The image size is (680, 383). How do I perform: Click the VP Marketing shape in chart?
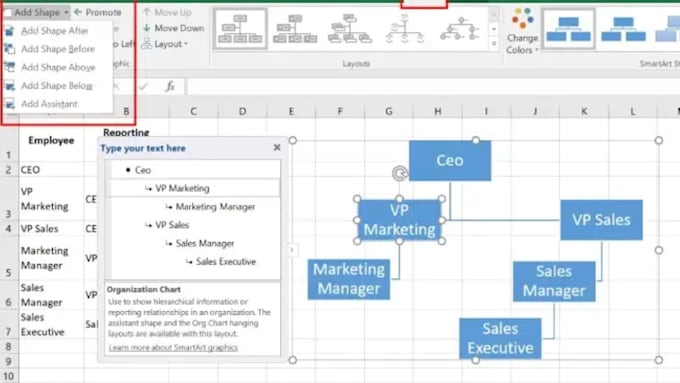(x=399, y=220)
